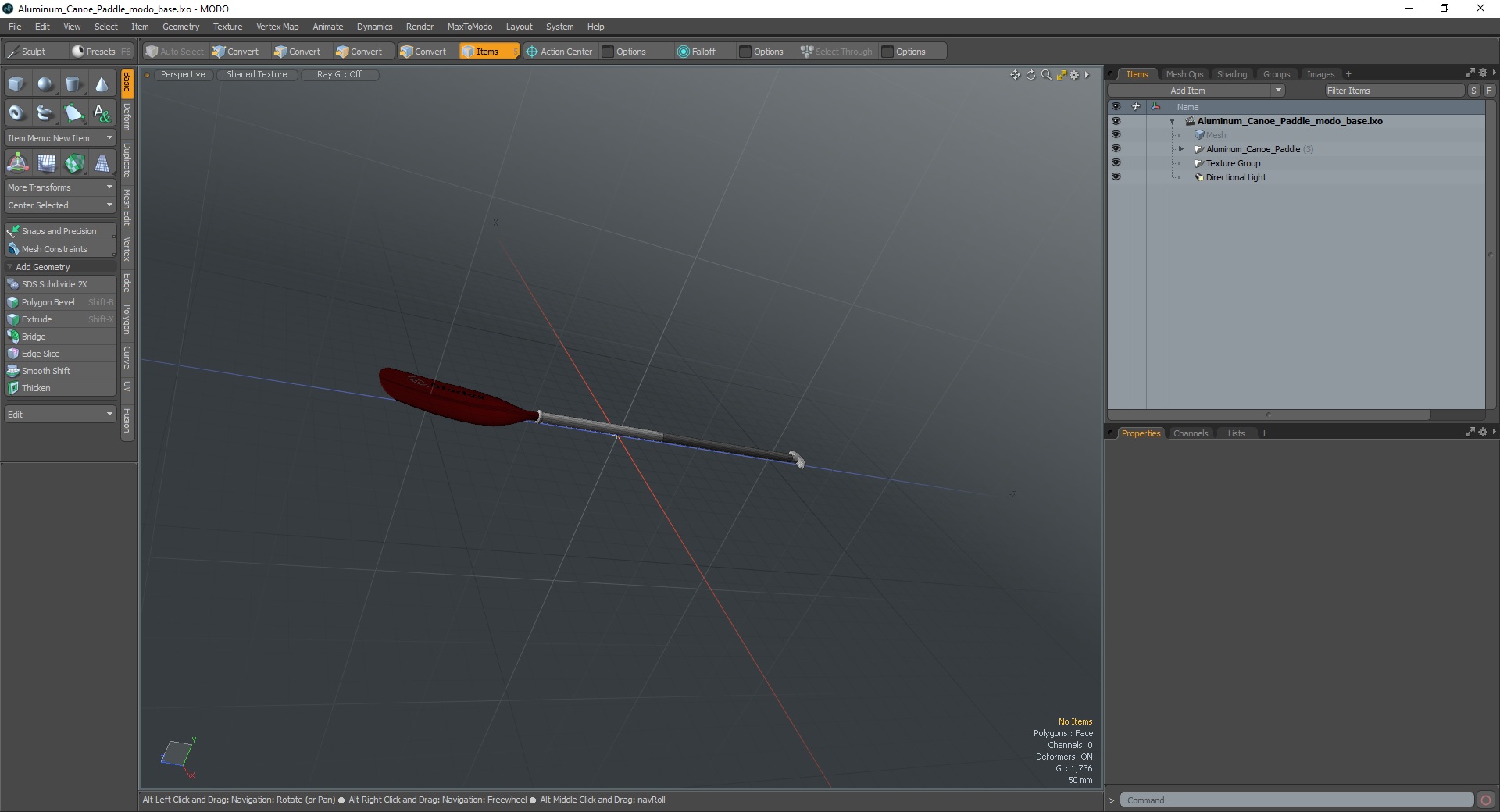Select the Cube primitive tool

click(x=17, y=84)
